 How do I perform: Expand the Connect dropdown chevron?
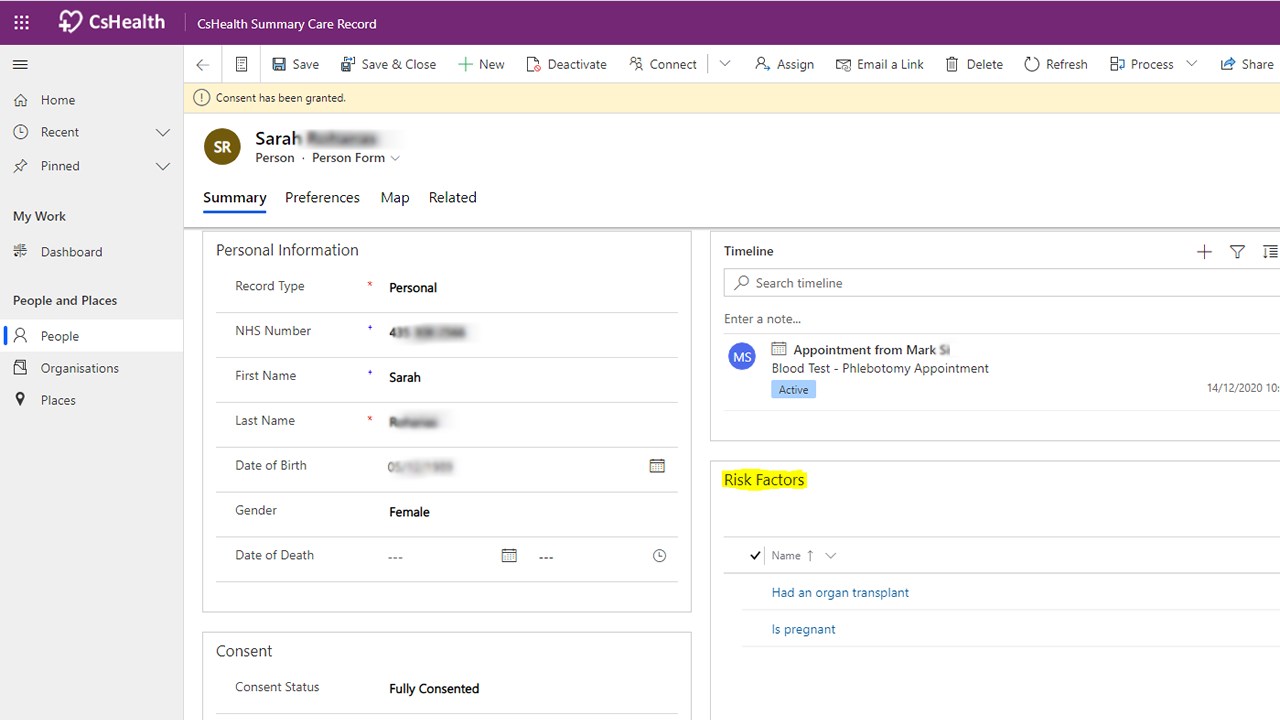[x=725, y=64]
